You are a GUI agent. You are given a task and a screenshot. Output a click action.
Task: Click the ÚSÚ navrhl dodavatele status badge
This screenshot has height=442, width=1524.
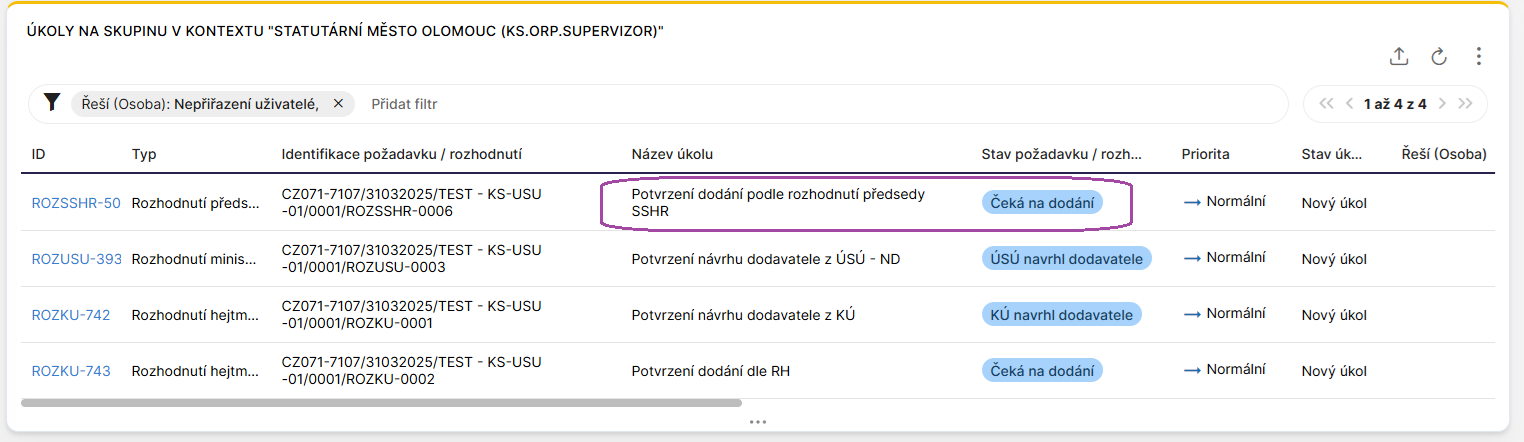pos(1066,259)
